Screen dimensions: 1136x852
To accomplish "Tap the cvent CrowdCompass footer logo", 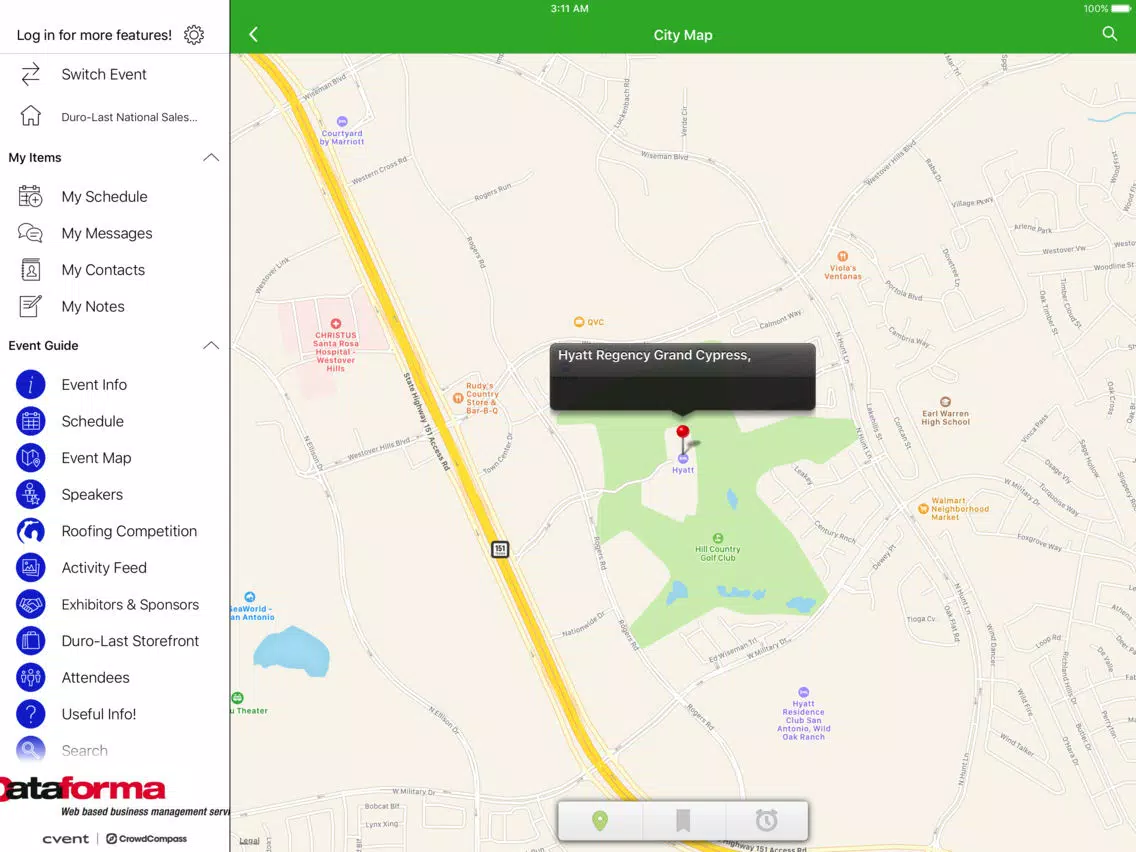I will [x=114, y=838].
